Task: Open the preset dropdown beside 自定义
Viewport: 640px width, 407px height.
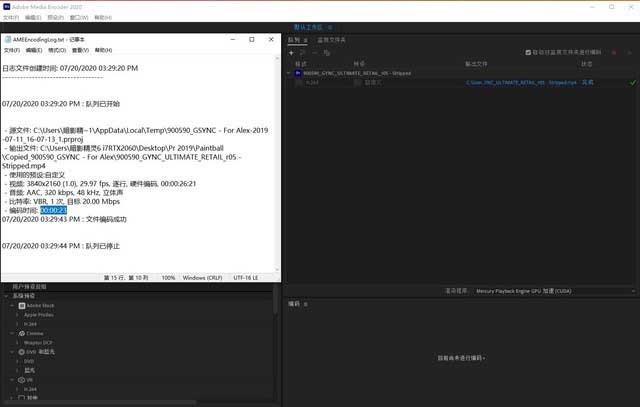Action: coord(358,82)
